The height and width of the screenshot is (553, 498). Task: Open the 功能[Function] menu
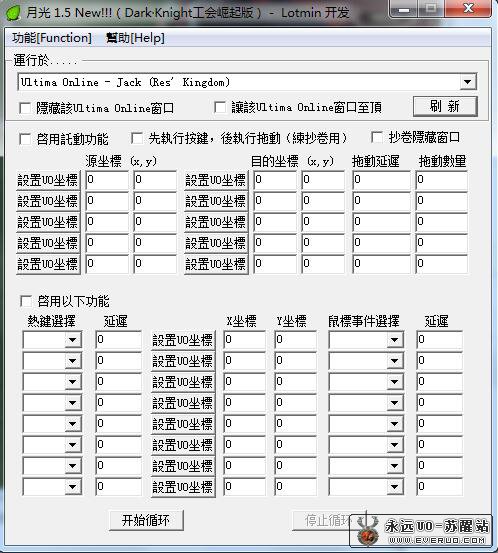(x=52, y=38)
